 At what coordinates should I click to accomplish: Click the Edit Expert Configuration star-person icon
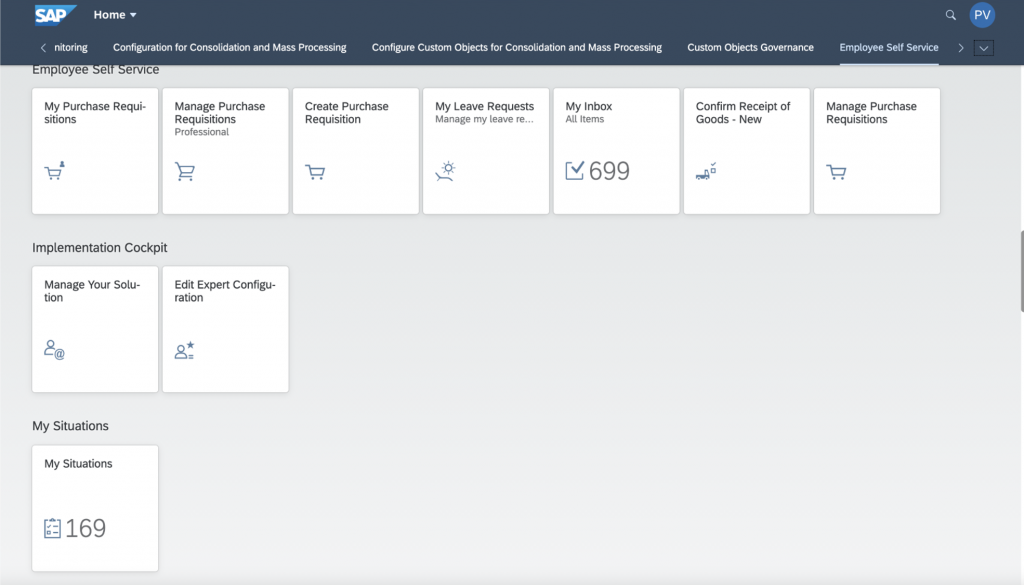click(x=185, y=350)
